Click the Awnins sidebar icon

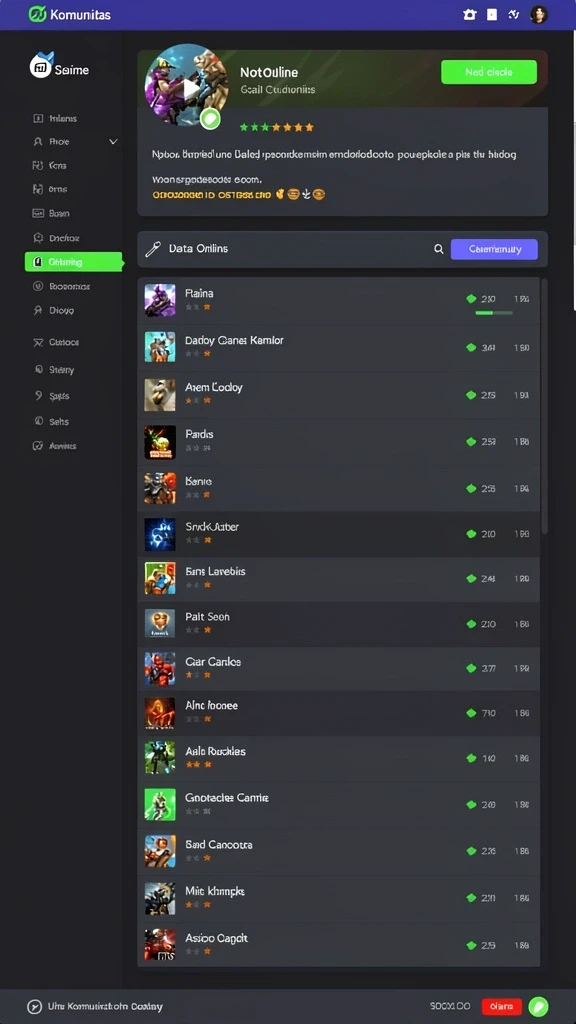pyautogui.click(x=37, y=446)
